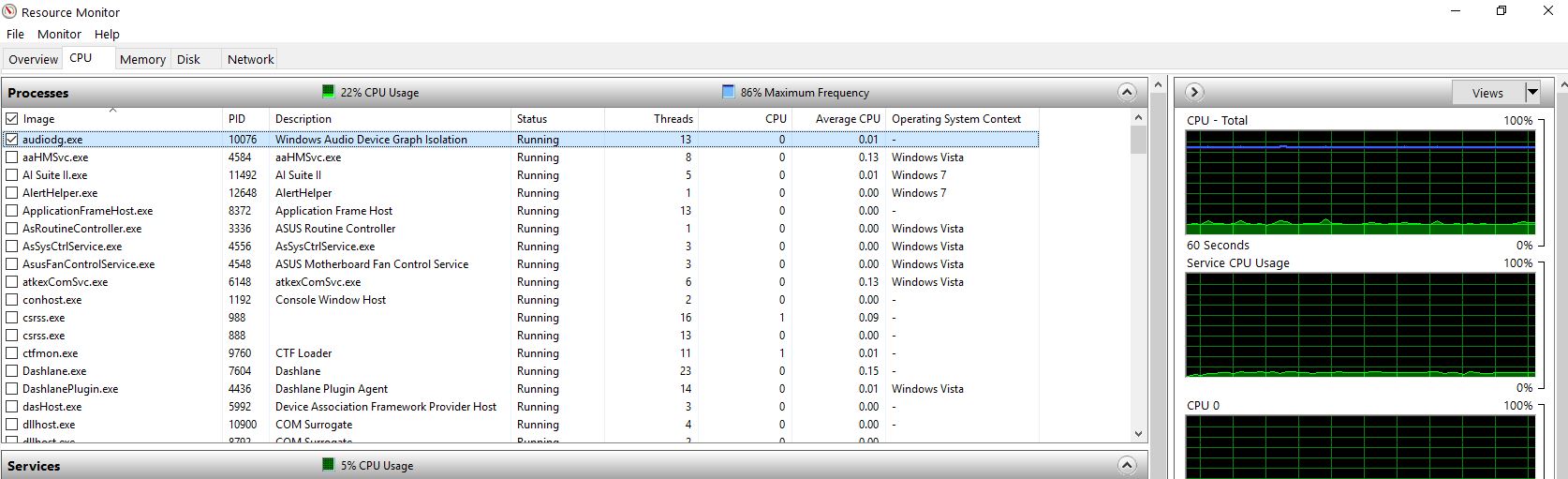Screen dimensions: 1568x479
Task: Select the csrss.exe row with PID 988
Action: pyautogui.click(x=521, y=318)
